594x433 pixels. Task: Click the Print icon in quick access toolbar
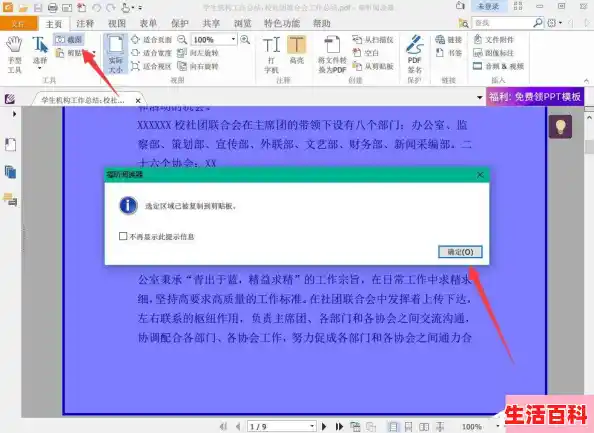(x=53, y=8)
